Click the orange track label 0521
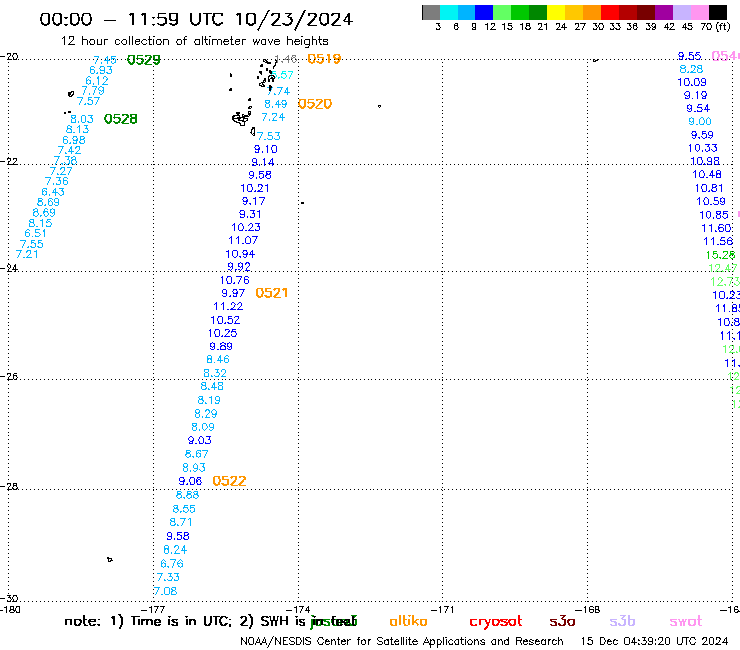This screenshot has width=740, height=650. point(271,293)
